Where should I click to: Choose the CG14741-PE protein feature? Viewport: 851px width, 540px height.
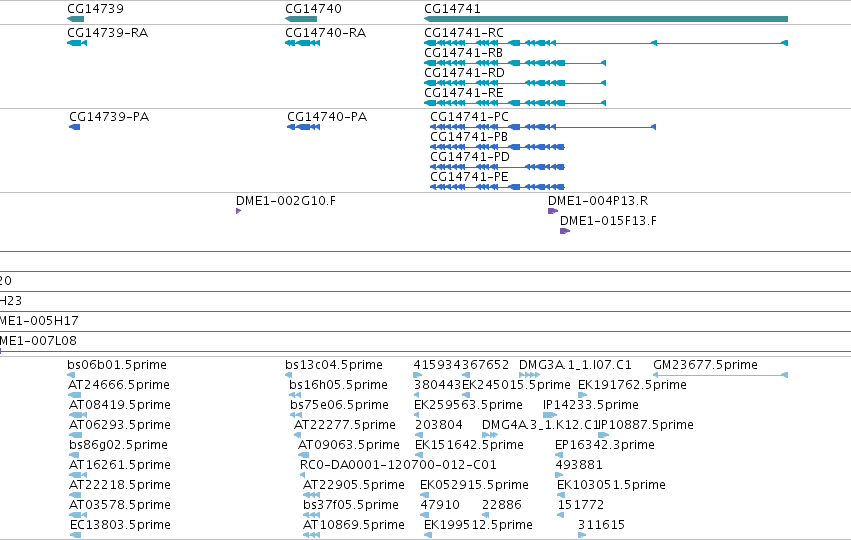coord(469,177)
